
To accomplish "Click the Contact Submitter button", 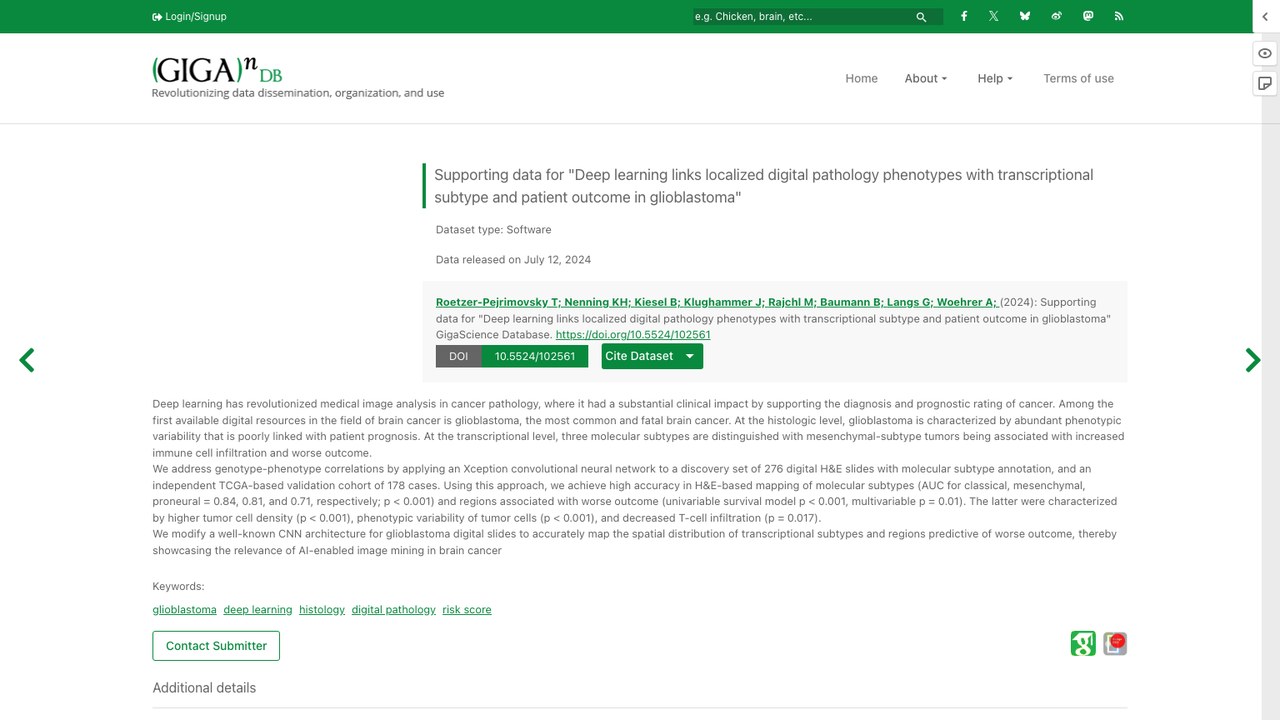I will point(216,646).
